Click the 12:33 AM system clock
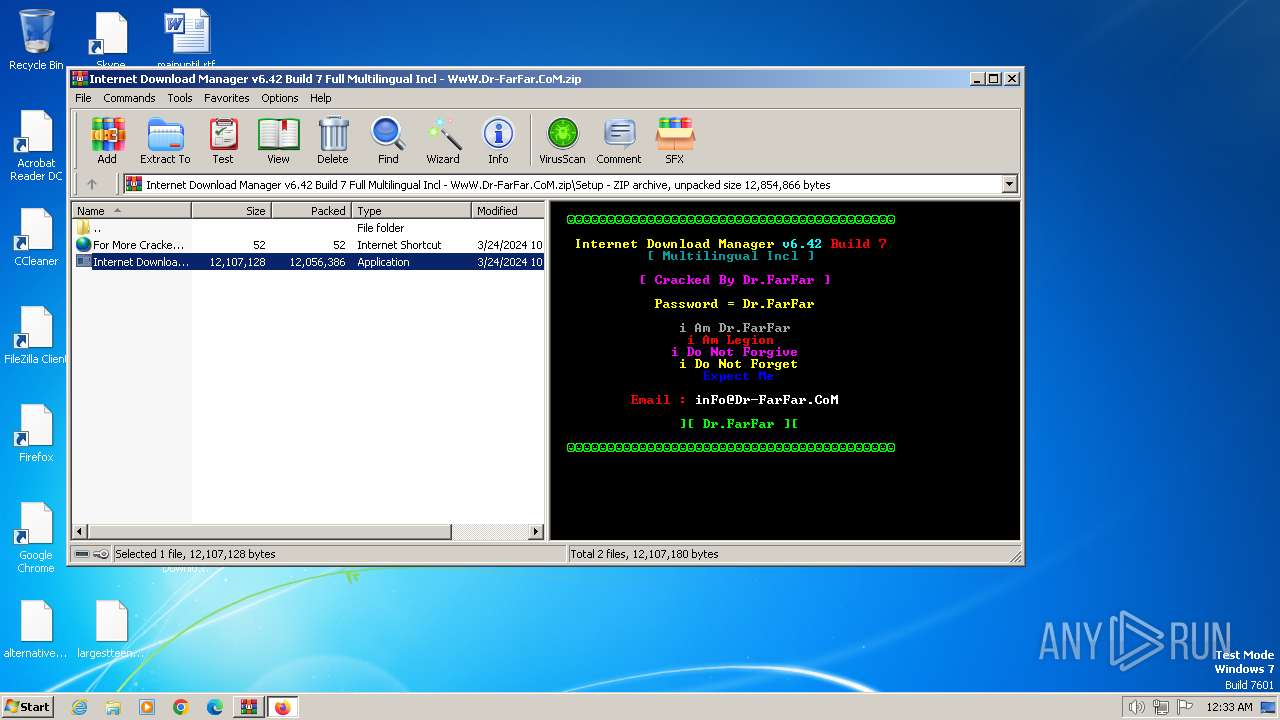This screenshot has height=720, width=1280. pyautogui.click(x=1229, y=707)
